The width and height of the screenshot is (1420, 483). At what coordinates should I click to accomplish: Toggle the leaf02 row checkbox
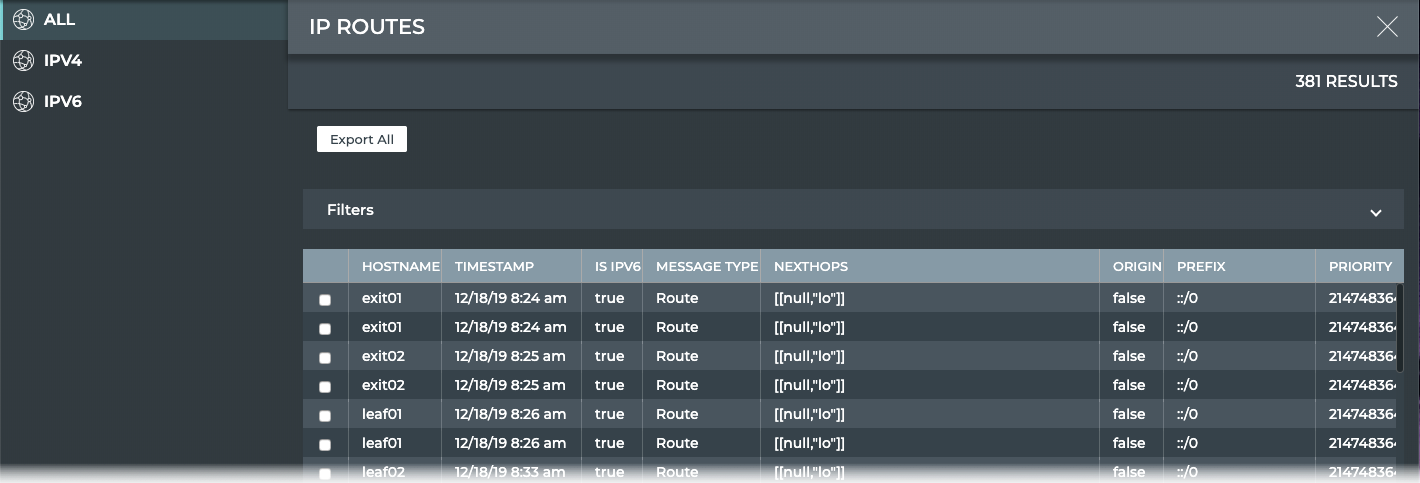(325, 473)
